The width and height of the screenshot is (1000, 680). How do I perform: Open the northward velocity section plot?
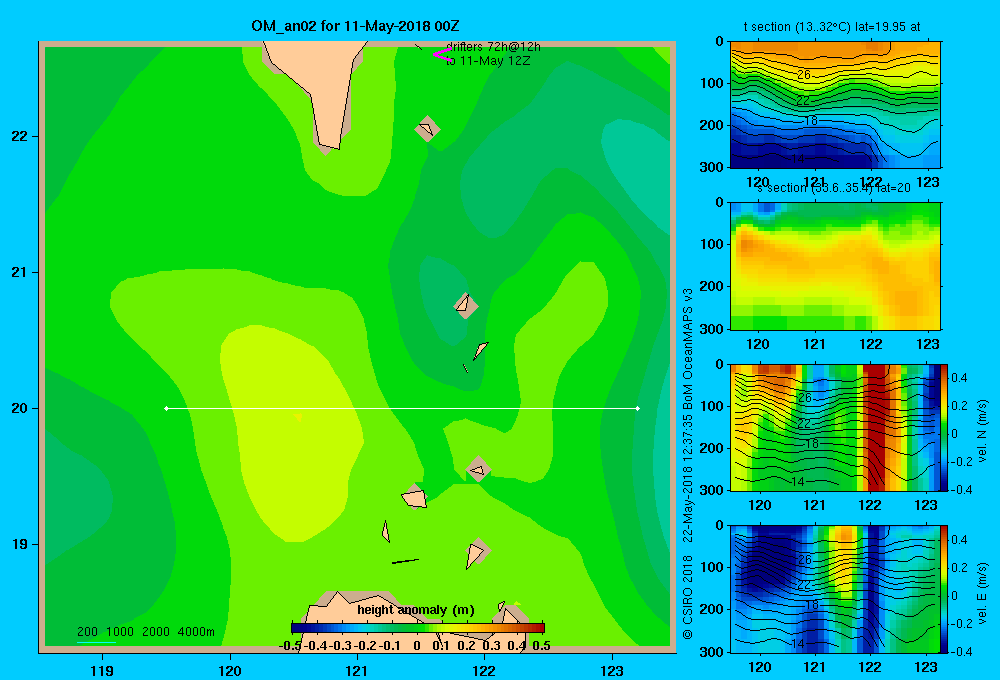(x=835, y=427)
